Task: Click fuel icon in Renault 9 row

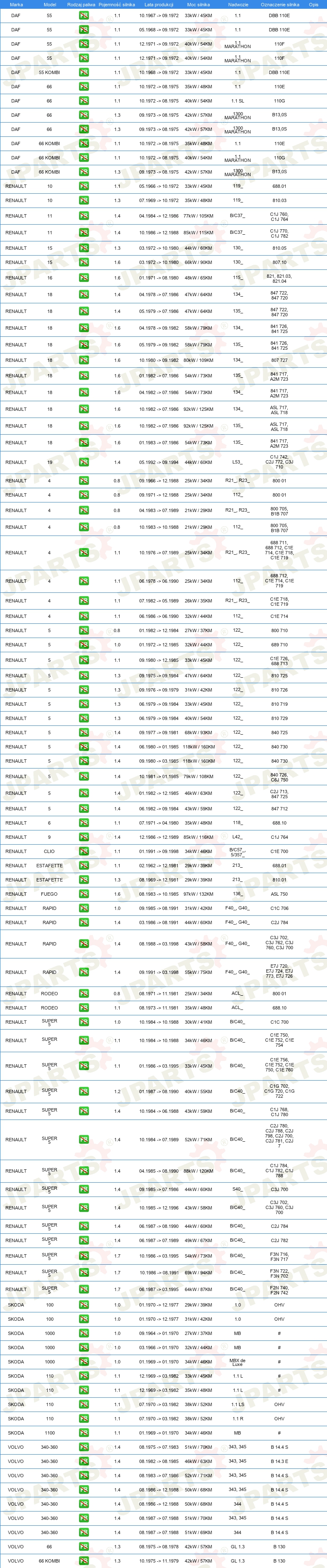Action: coord(84,837)
